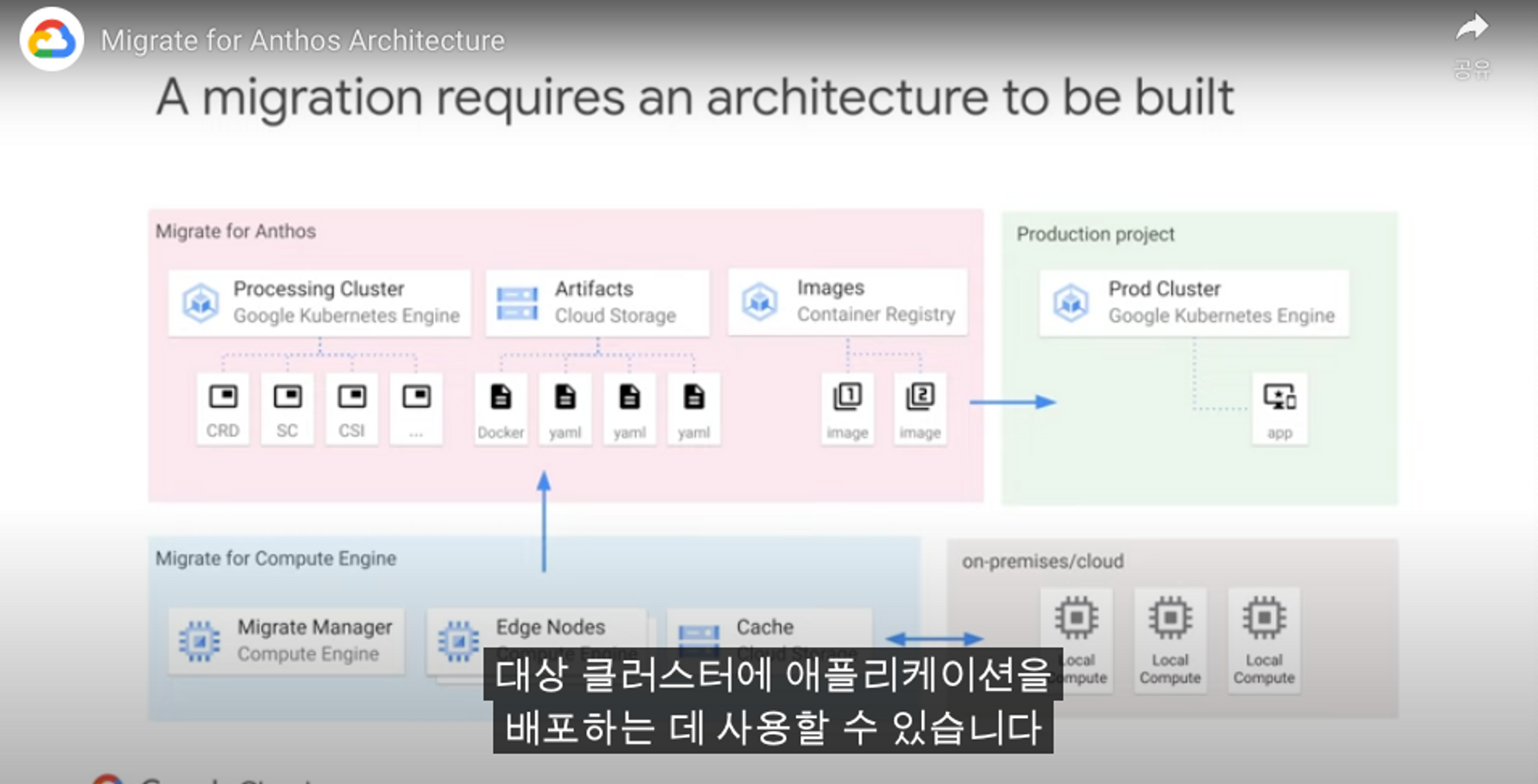Click the Processing Cluster Kubernetes icon
Image resolution: width=1538 pixels, height=784 pixels.
pyautogui.click(x=201, y=303)
